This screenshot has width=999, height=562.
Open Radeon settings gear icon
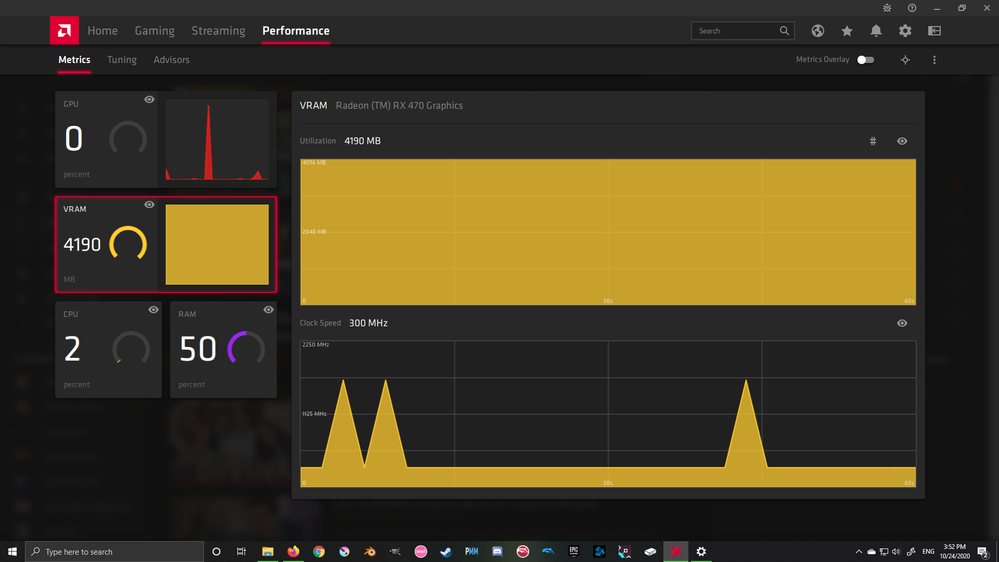point(905,31)
